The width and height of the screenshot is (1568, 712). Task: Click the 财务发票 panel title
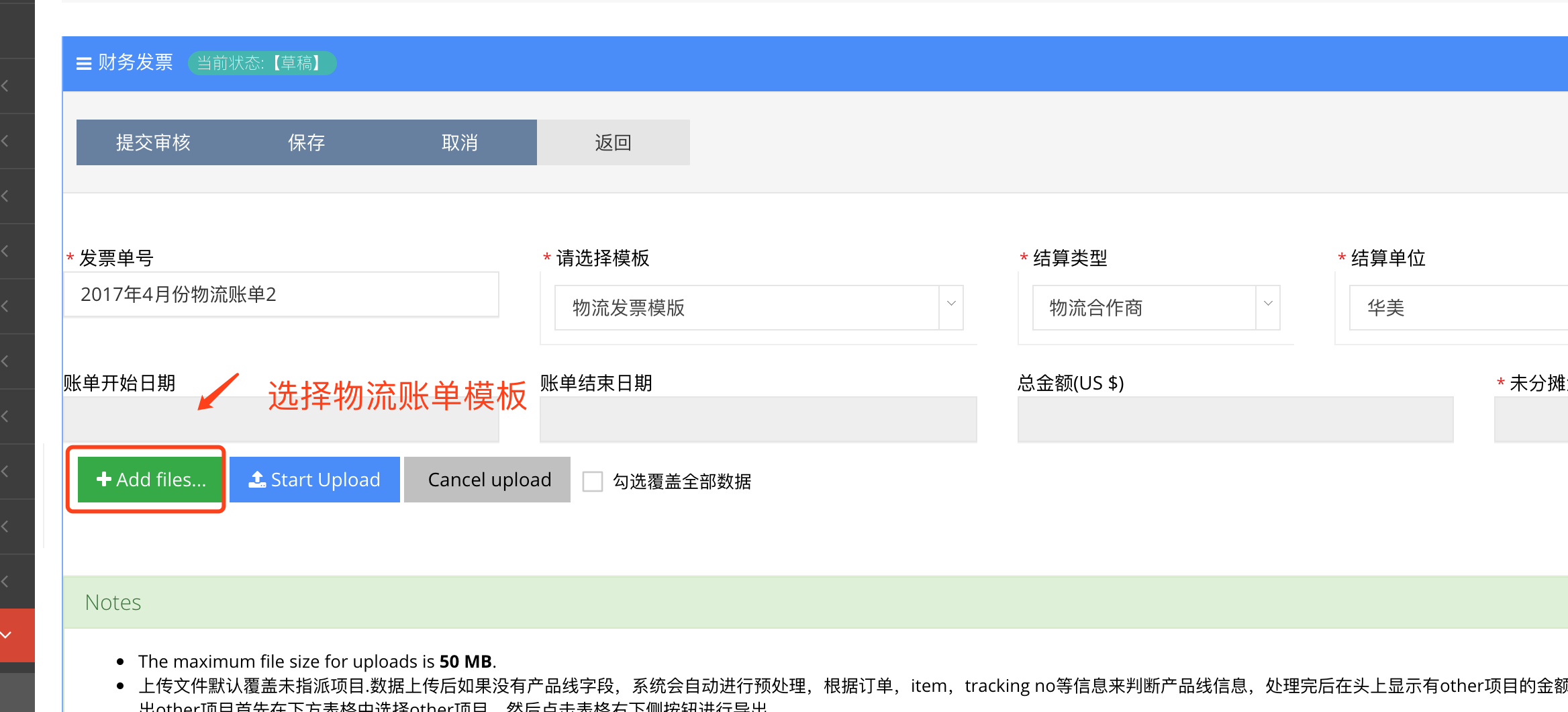click(136, 62)
